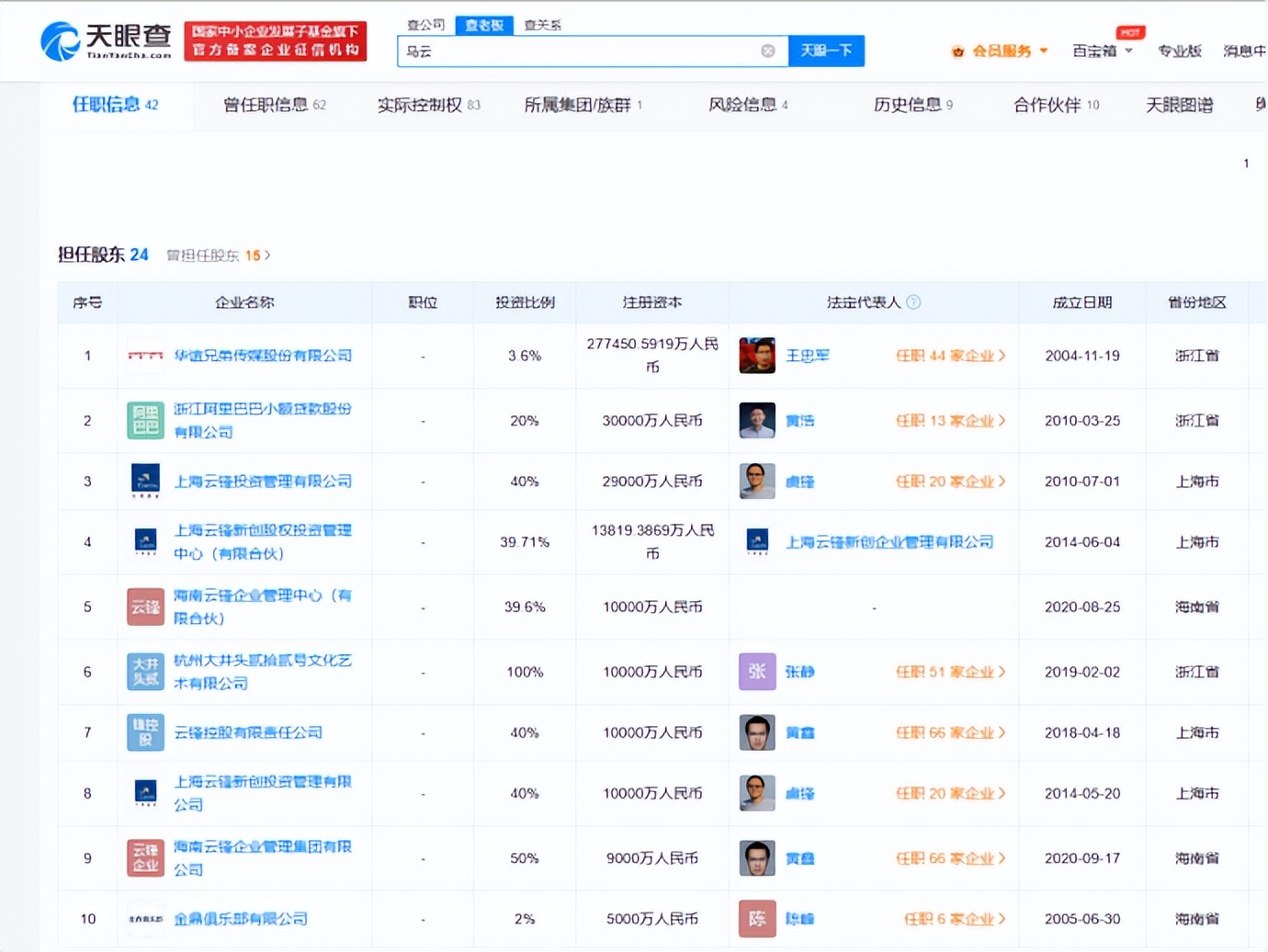The width and height of the screenshot is (1268, 952).
Task: Expand the 百宝箱 dropdown menu
Action: tap(1099, 51)
